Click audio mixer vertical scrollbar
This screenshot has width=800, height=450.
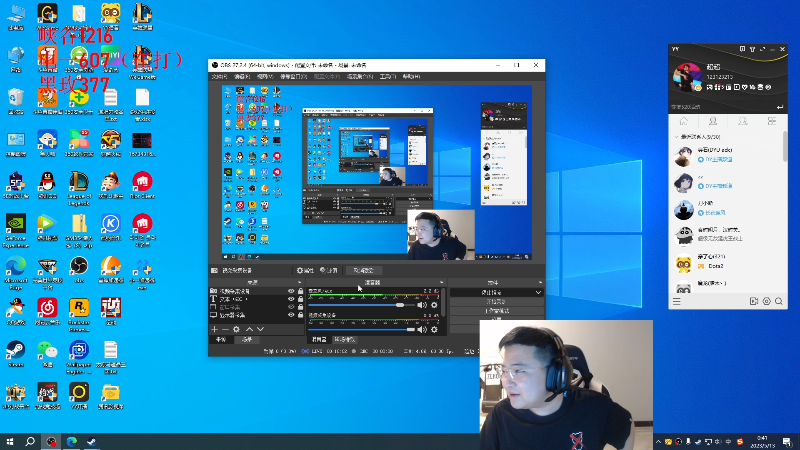coord(443,302)
